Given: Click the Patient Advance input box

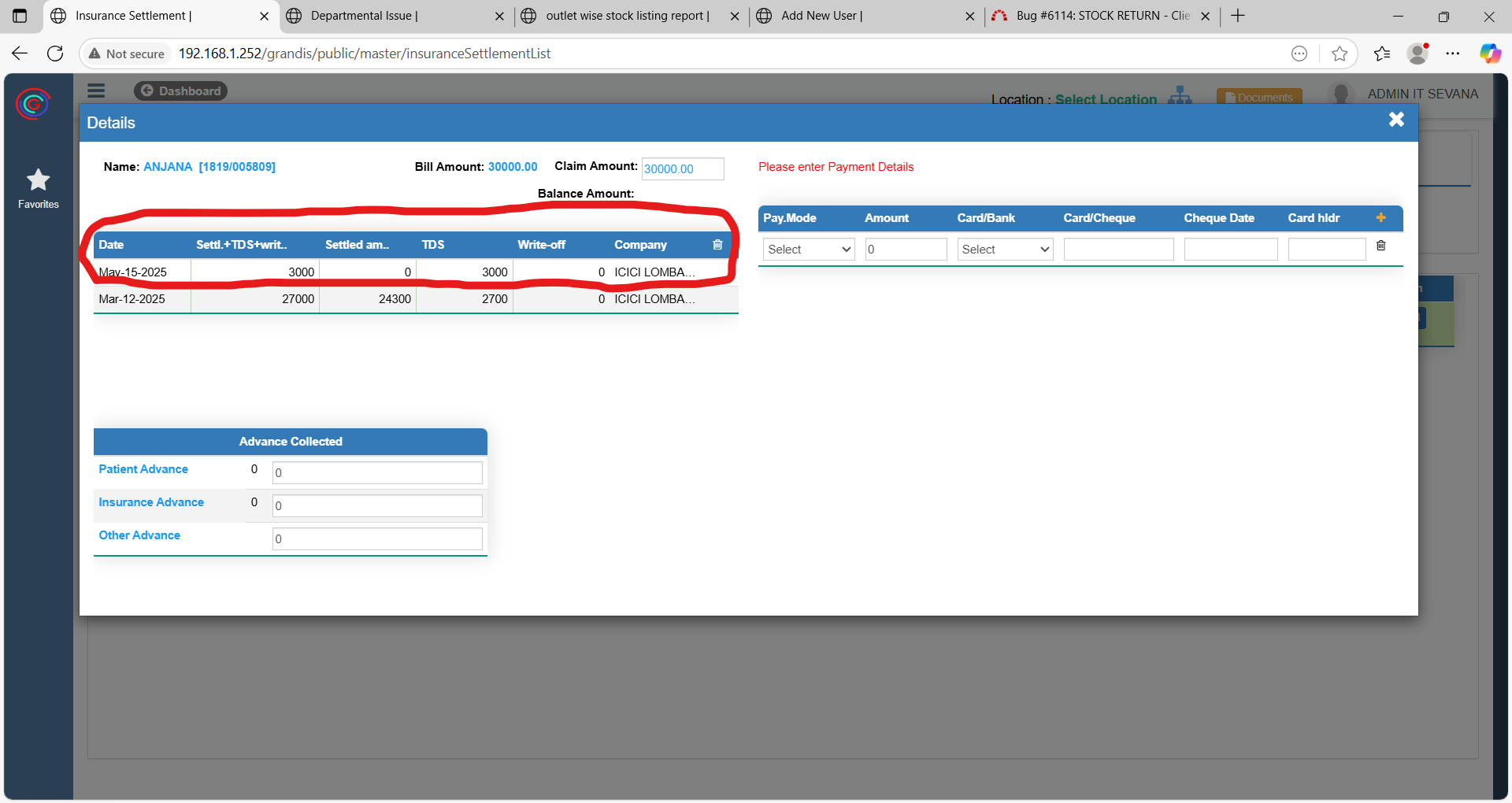Looking at the screenshot, I should (x=376, y=472).
